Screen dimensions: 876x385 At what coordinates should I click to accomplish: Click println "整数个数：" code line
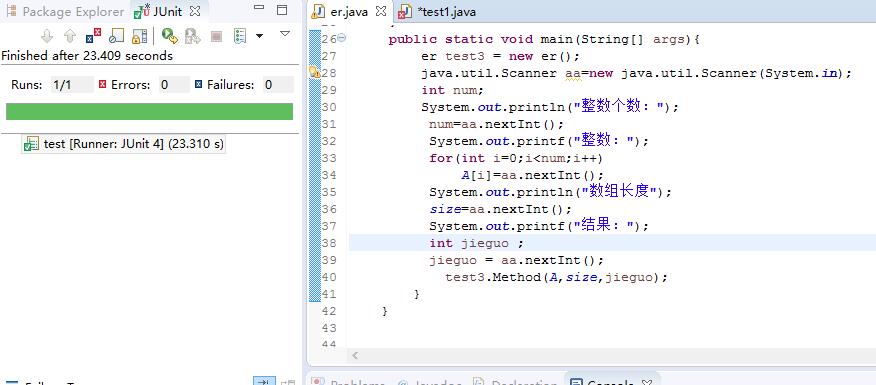click(x=550, y=107)
